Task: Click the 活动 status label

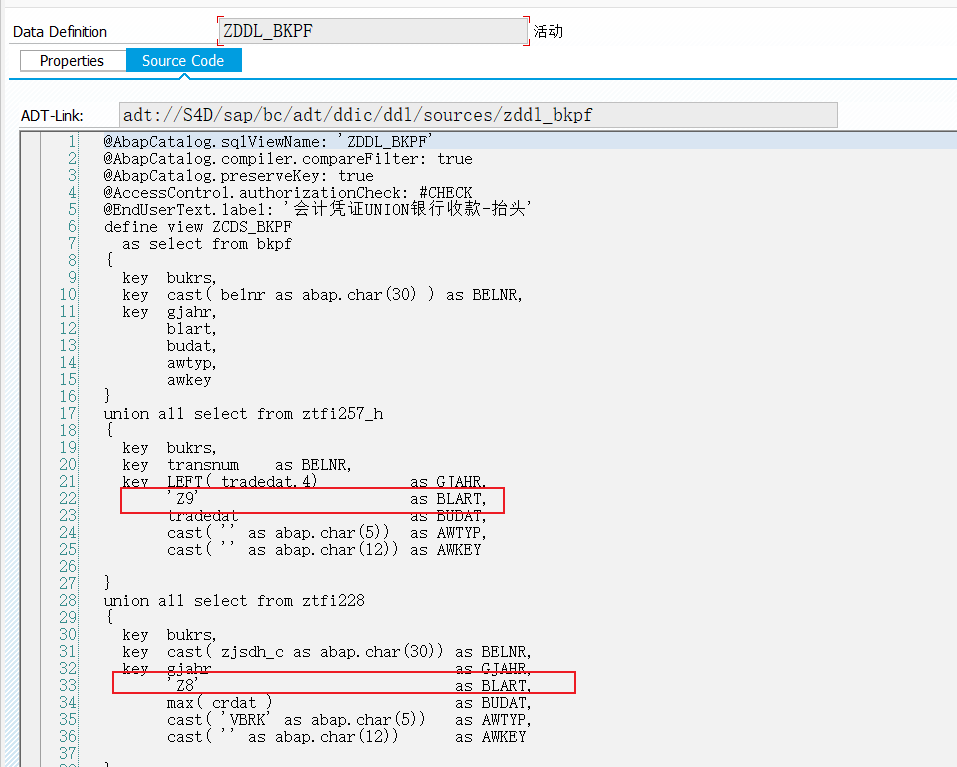Action: point(548,31)
